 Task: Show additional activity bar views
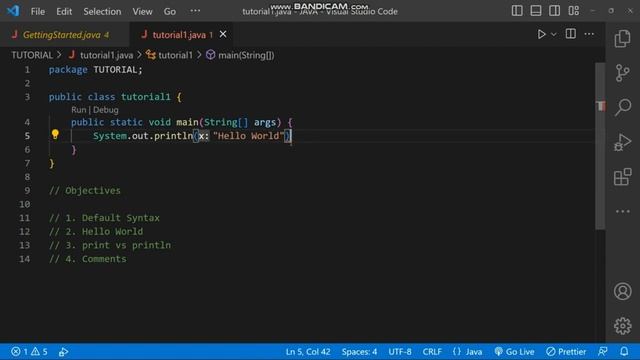622,211
